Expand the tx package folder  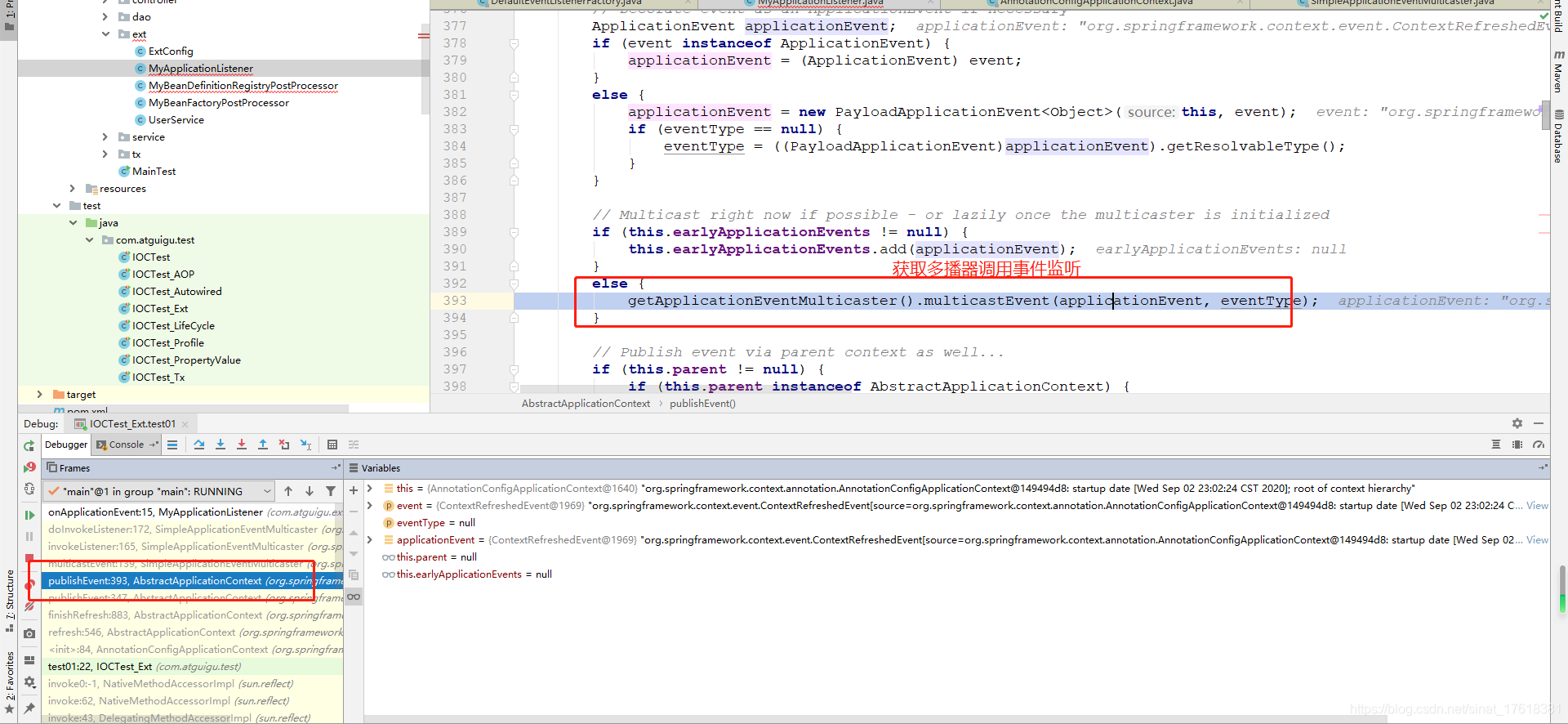105,154
